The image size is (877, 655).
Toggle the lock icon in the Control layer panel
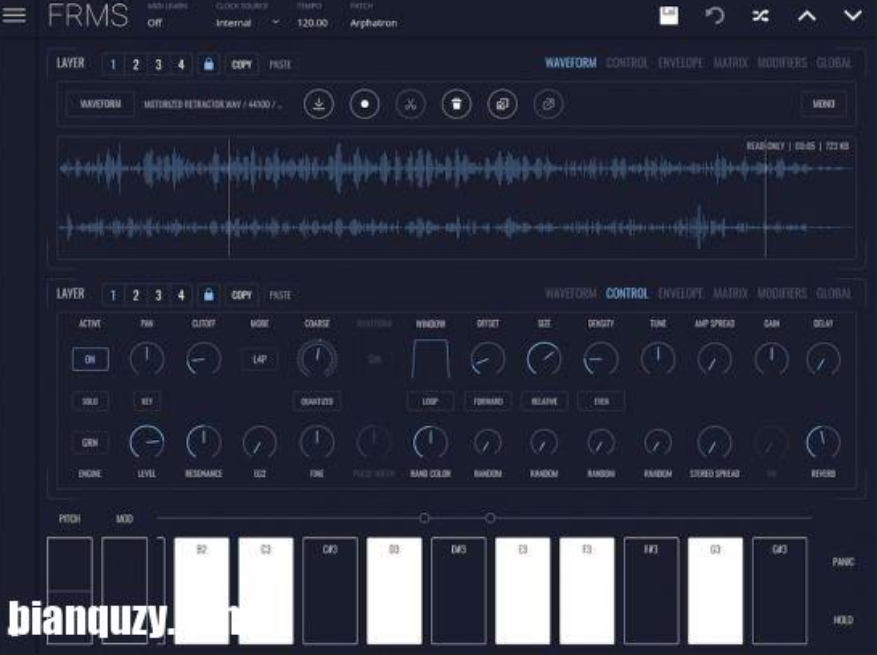(209, 295)
